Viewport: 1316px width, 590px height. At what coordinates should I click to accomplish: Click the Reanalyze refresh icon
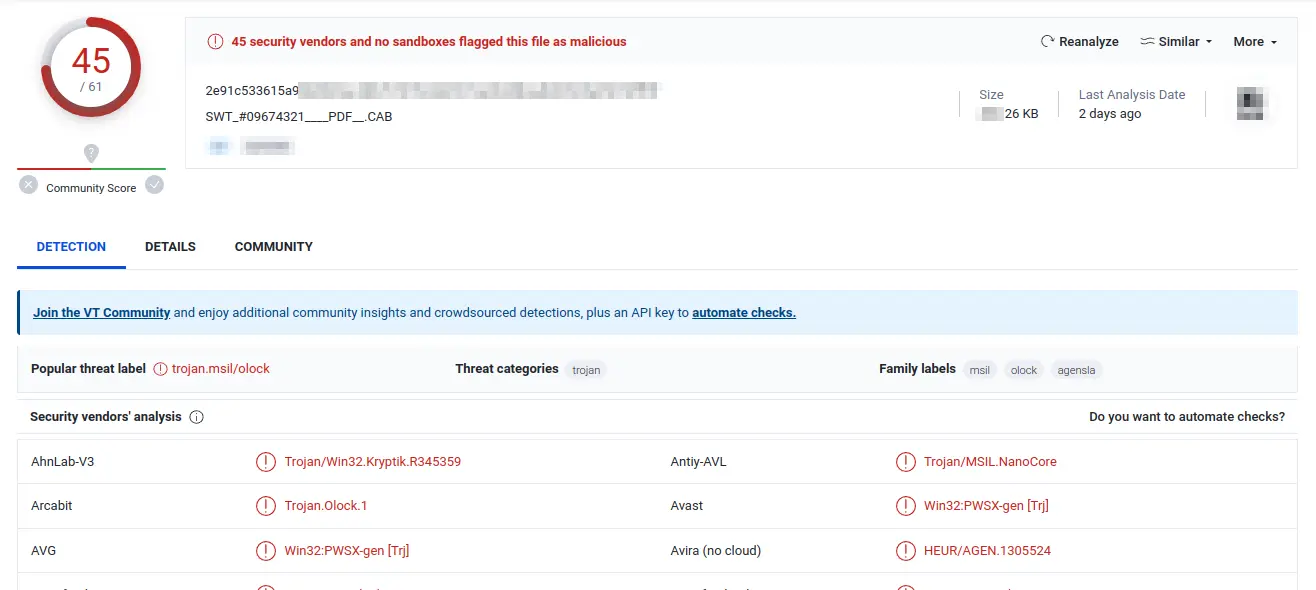coord(1048,42)
